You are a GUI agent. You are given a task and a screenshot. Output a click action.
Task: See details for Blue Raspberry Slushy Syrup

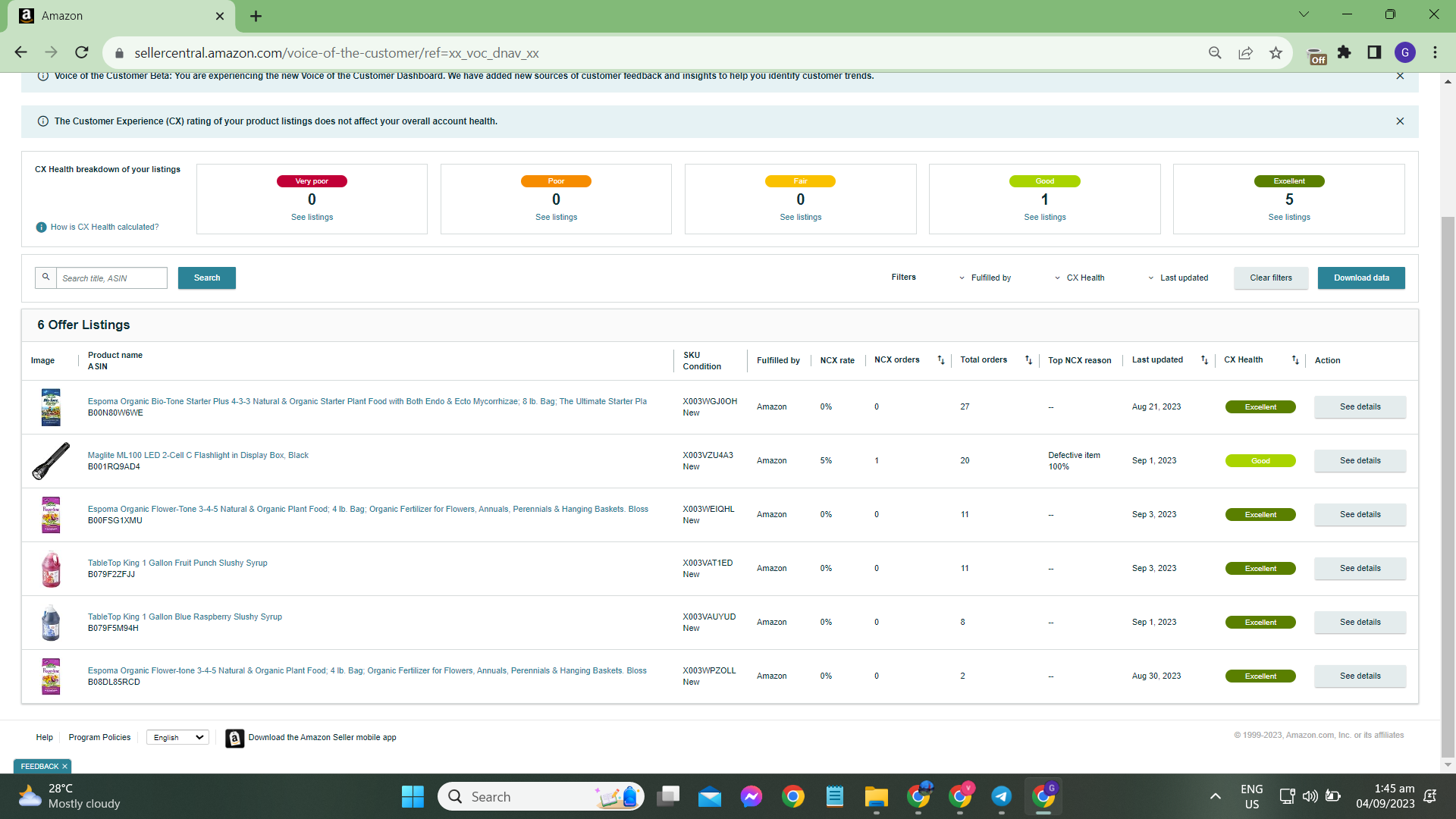(x=1360, y=623)
